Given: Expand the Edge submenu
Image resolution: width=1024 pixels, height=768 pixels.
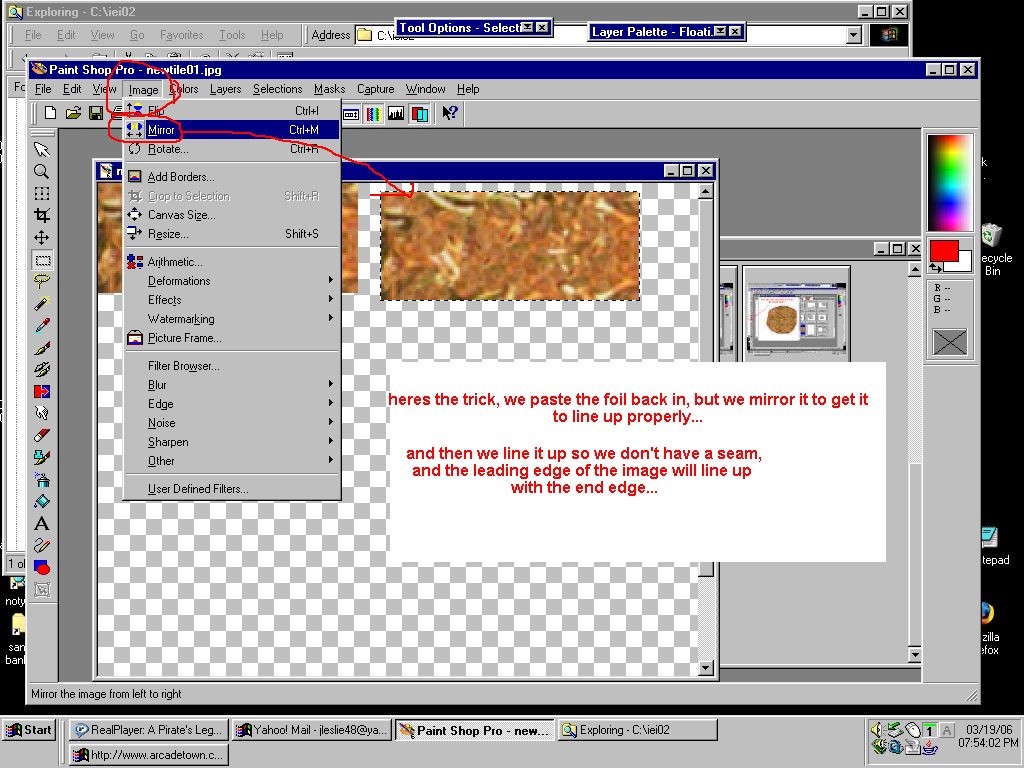Looking at the screenshot, I should click(x=232, y=404).
